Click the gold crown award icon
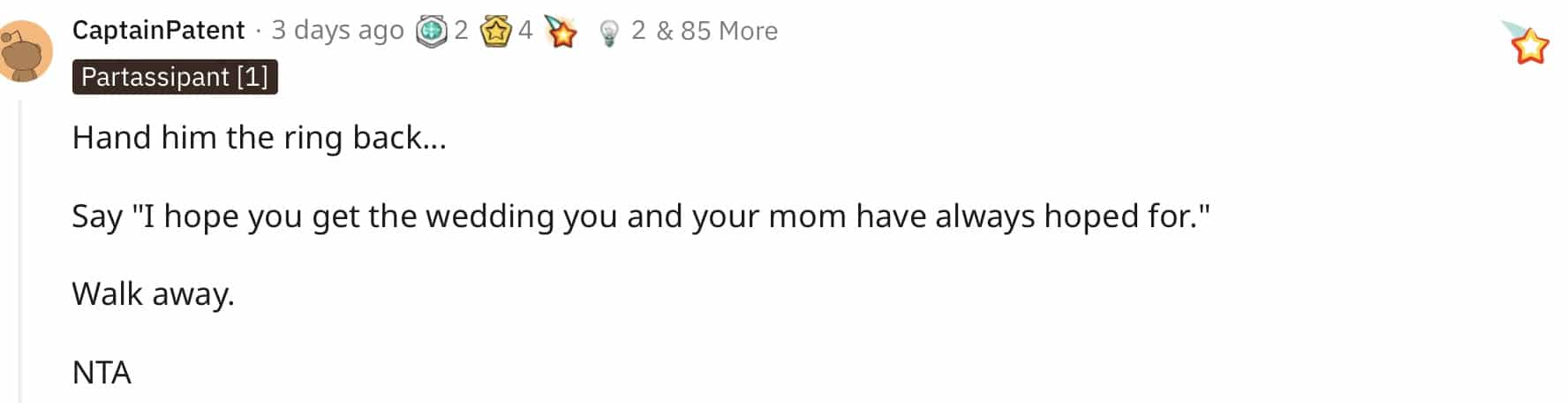Viewport: 1568px width, 403px height. click(x=496, y=32)
